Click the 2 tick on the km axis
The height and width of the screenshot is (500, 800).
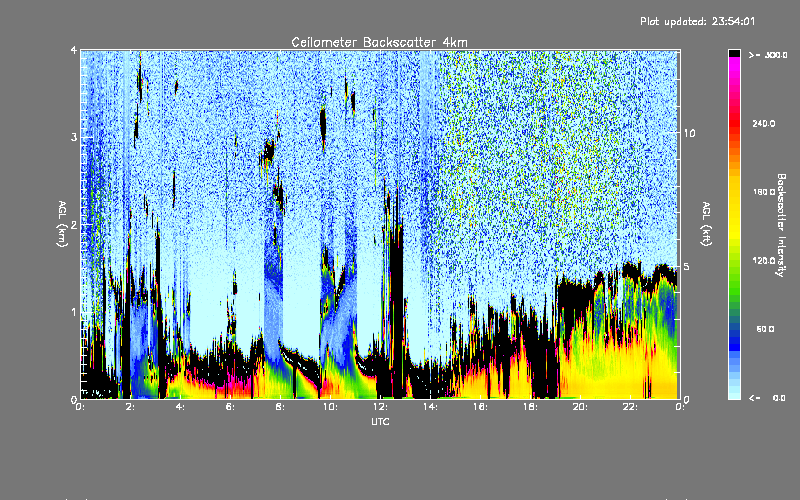click(x=74, y=224)
